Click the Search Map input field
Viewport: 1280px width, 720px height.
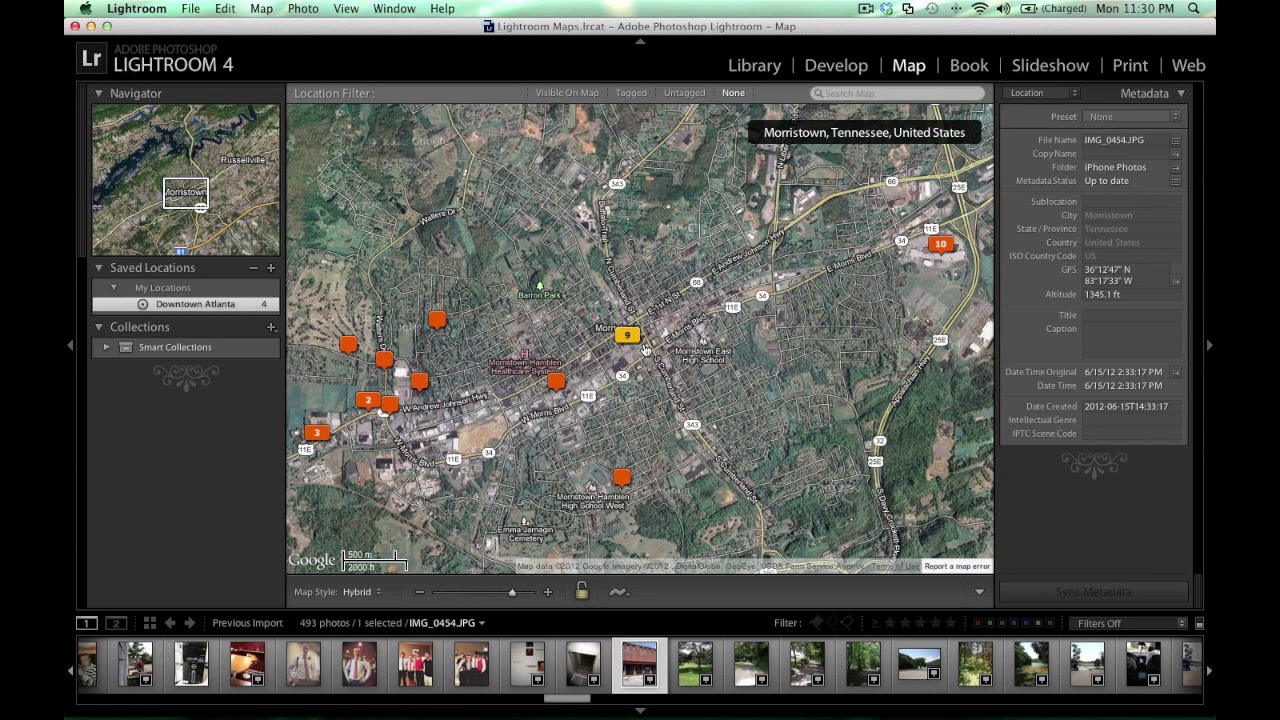coord(897,93)
